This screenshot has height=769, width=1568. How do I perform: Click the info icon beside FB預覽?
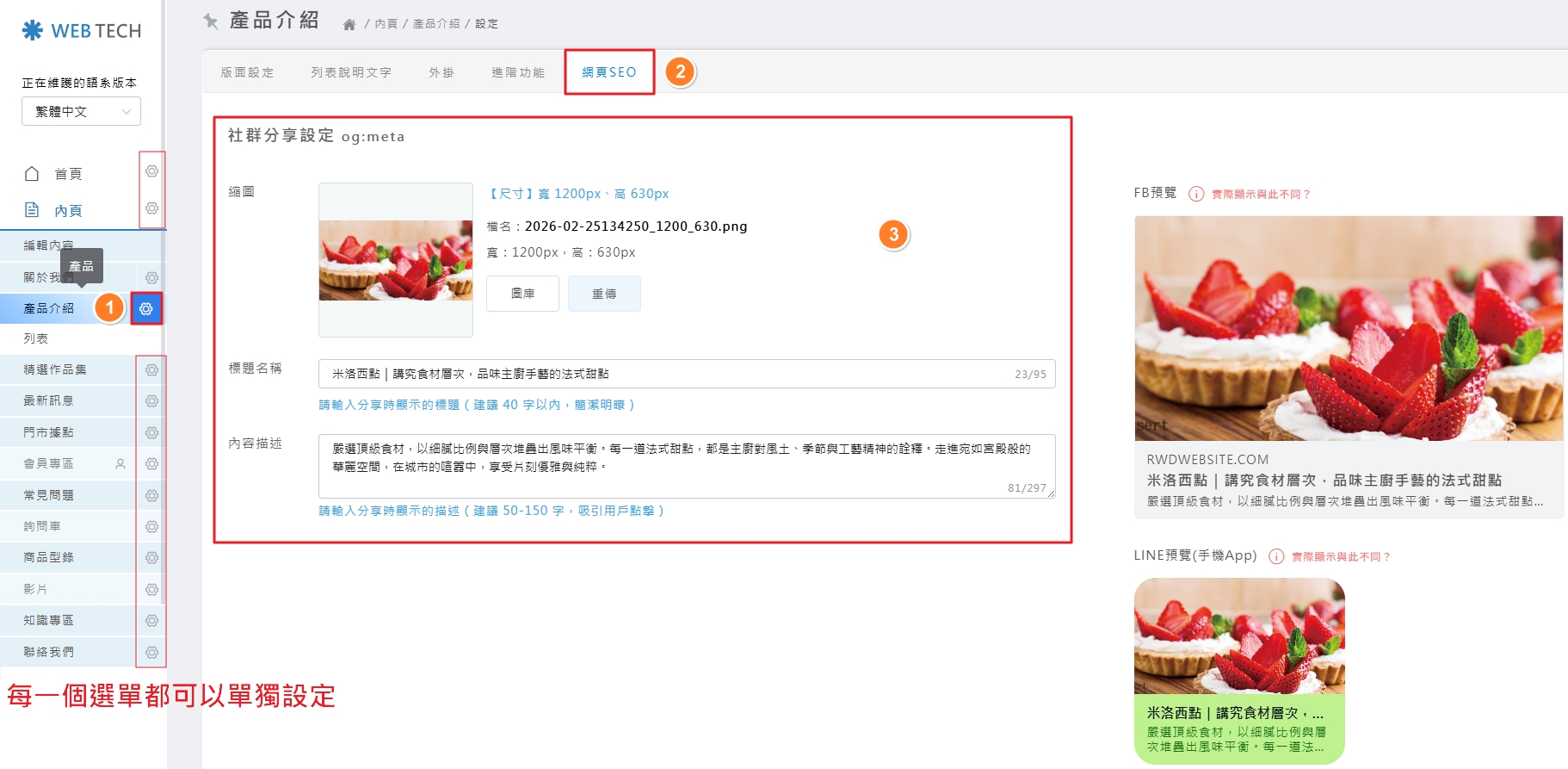click(1196, 194)
